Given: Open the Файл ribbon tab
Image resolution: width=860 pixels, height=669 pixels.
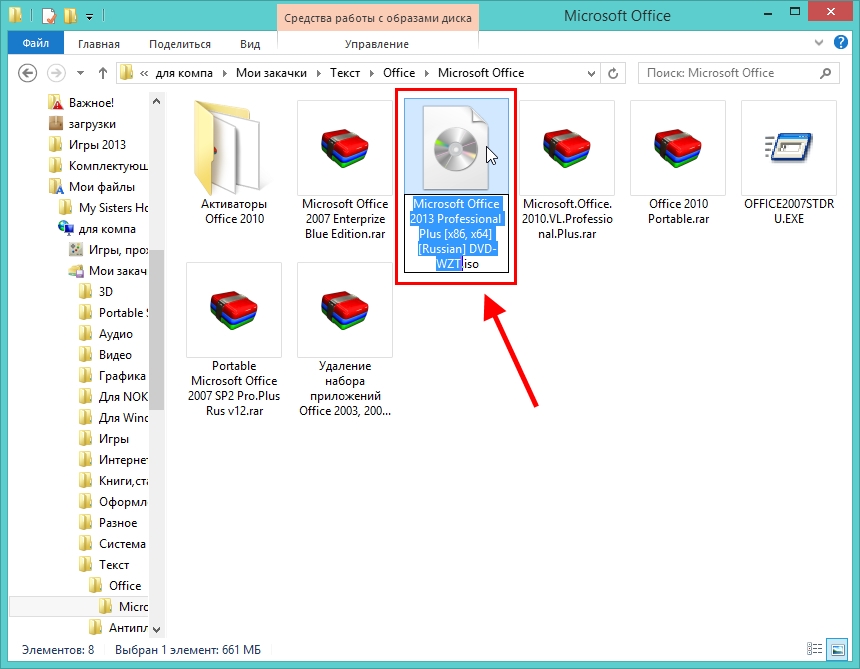Looking at the screenshot, I should tap(36, 43).
